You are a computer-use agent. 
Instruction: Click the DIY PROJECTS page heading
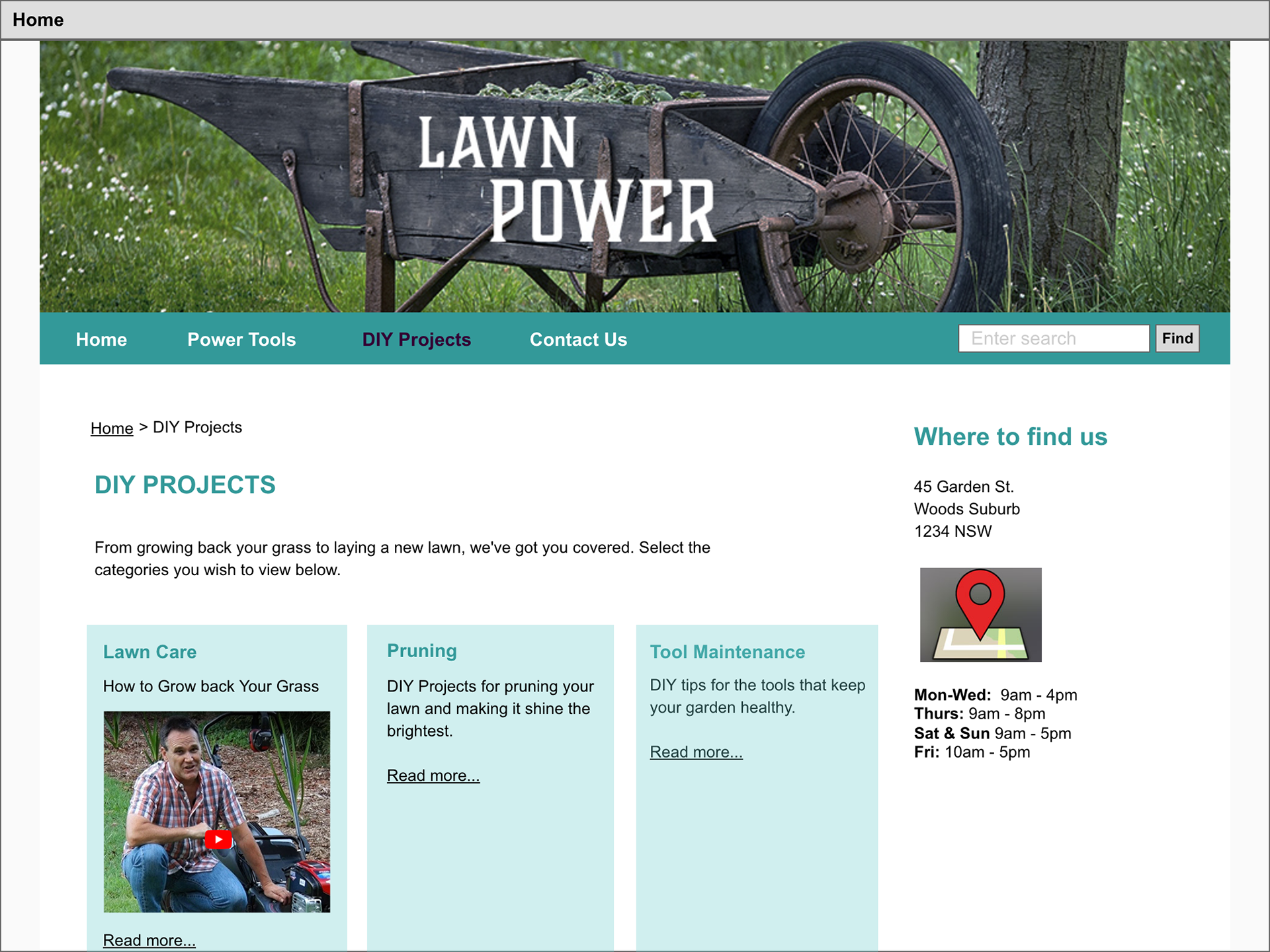pos(185,485)
